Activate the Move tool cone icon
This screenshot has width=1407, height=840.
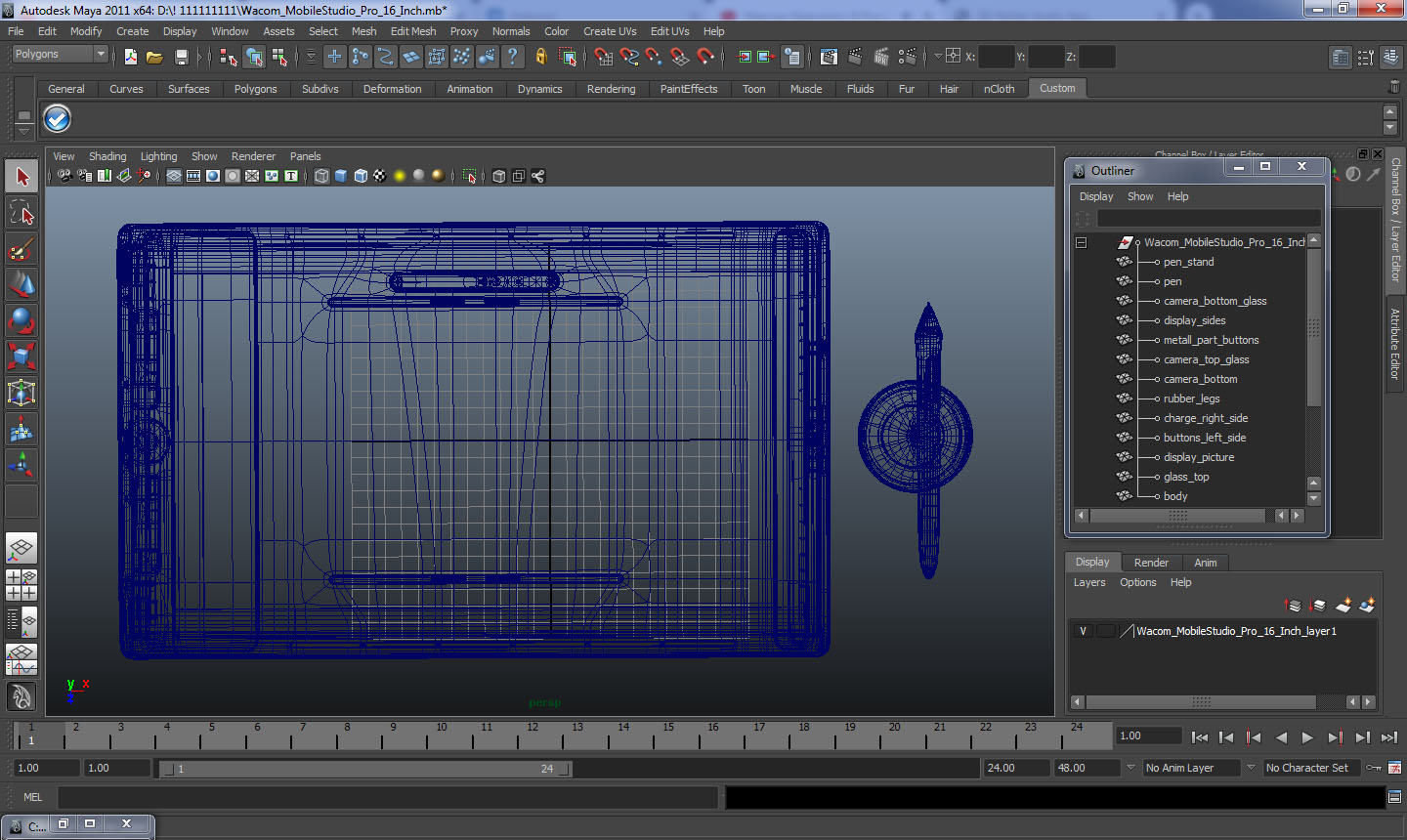click(21, 285)
